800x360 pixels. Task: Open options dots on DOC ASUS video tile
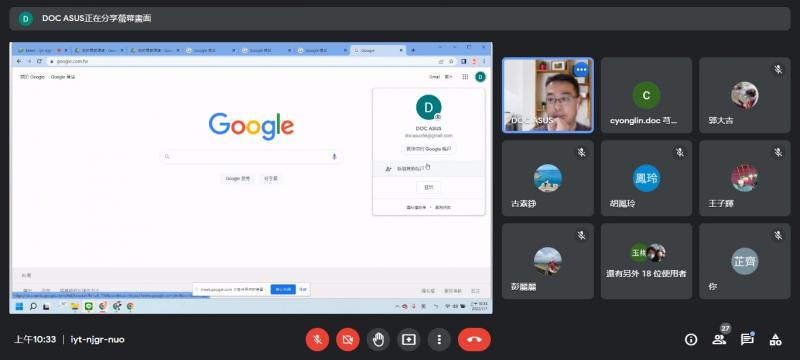pyautogui.click(x=581, y=69)
